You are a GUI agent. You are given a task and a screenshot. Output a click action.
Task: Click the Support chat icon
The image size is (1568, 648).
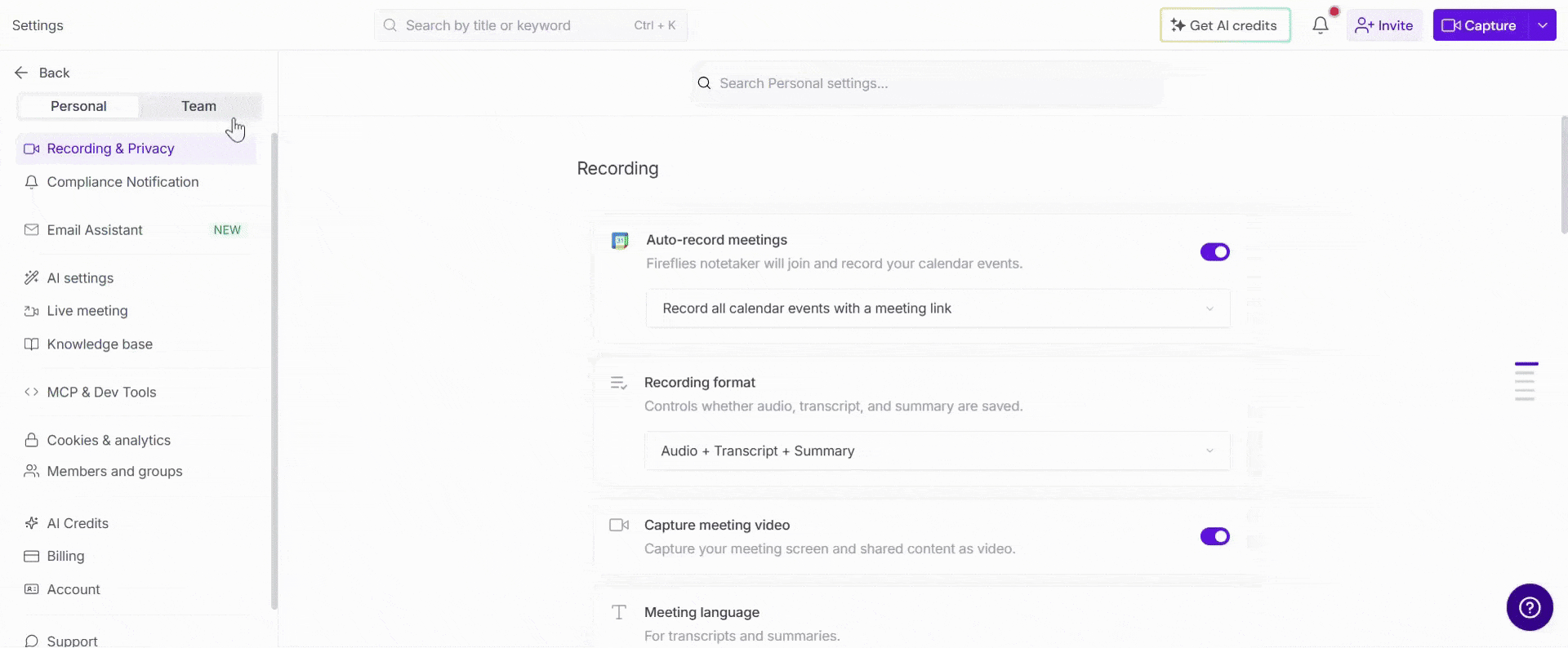tap(32, 641)
